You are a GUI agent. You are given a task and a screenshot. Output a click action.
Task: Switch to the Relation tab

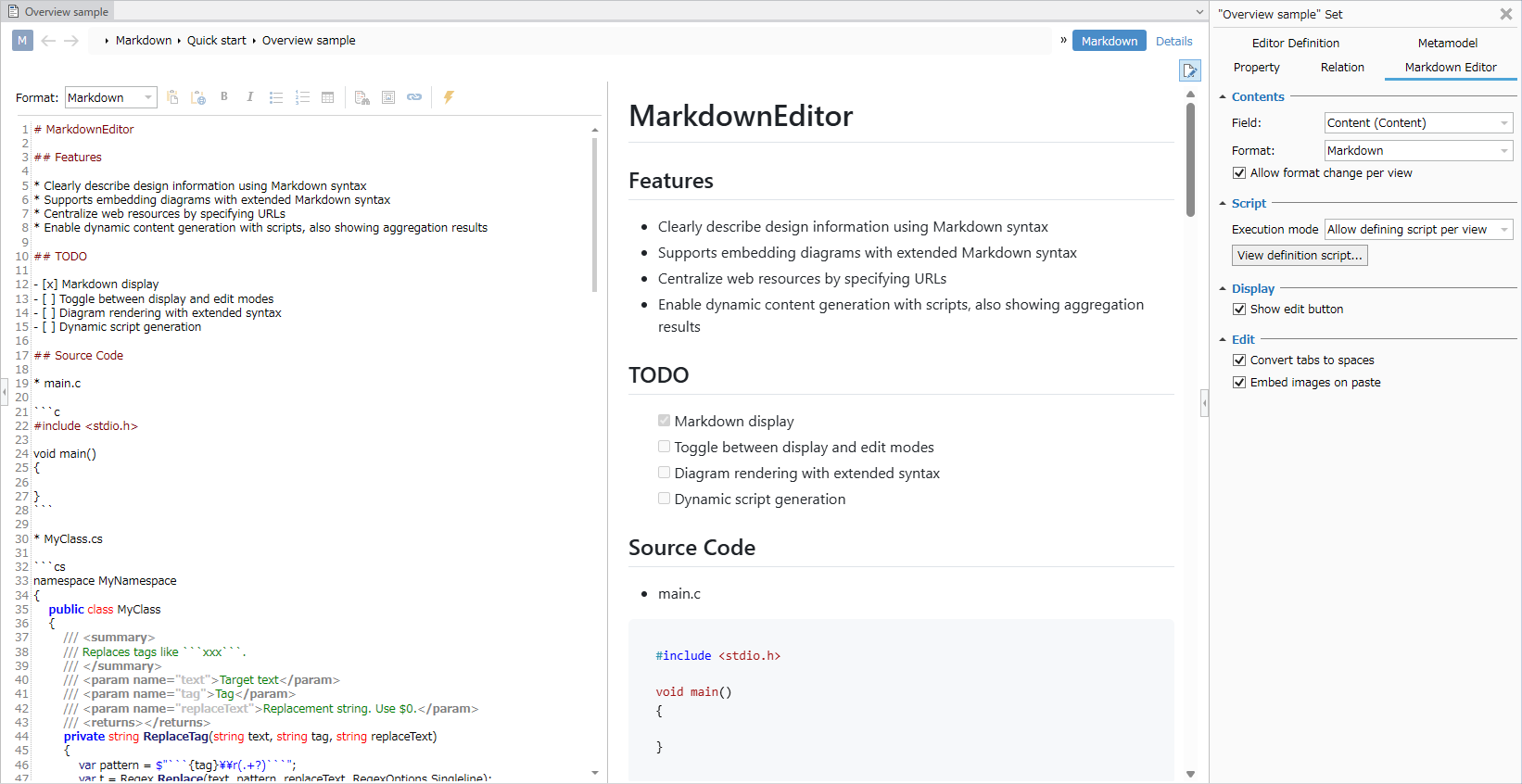[x=1342, y=68]
